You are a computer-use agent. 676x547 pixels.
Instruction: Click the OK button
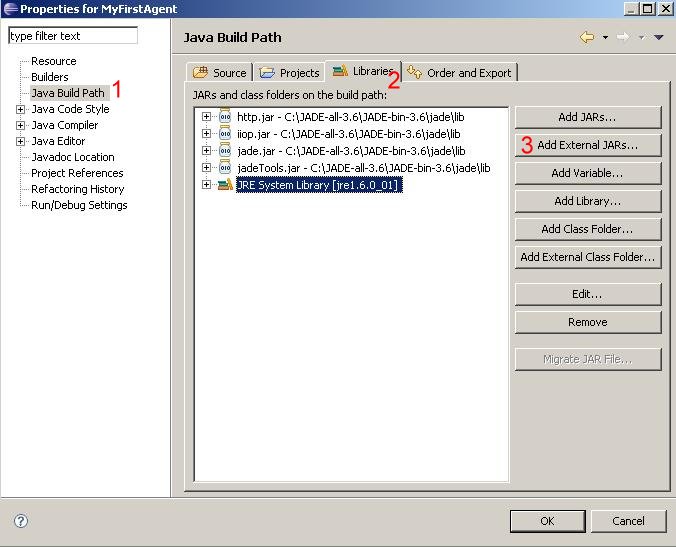tap(546, 521)
